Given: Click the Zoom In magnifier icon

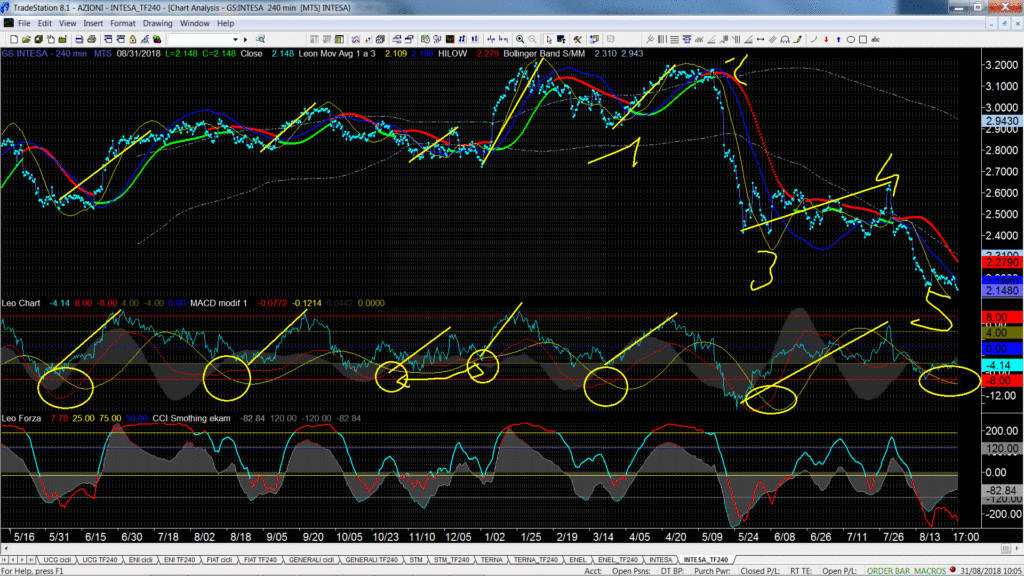Looking at the screenshot, I should pos(520,39).
